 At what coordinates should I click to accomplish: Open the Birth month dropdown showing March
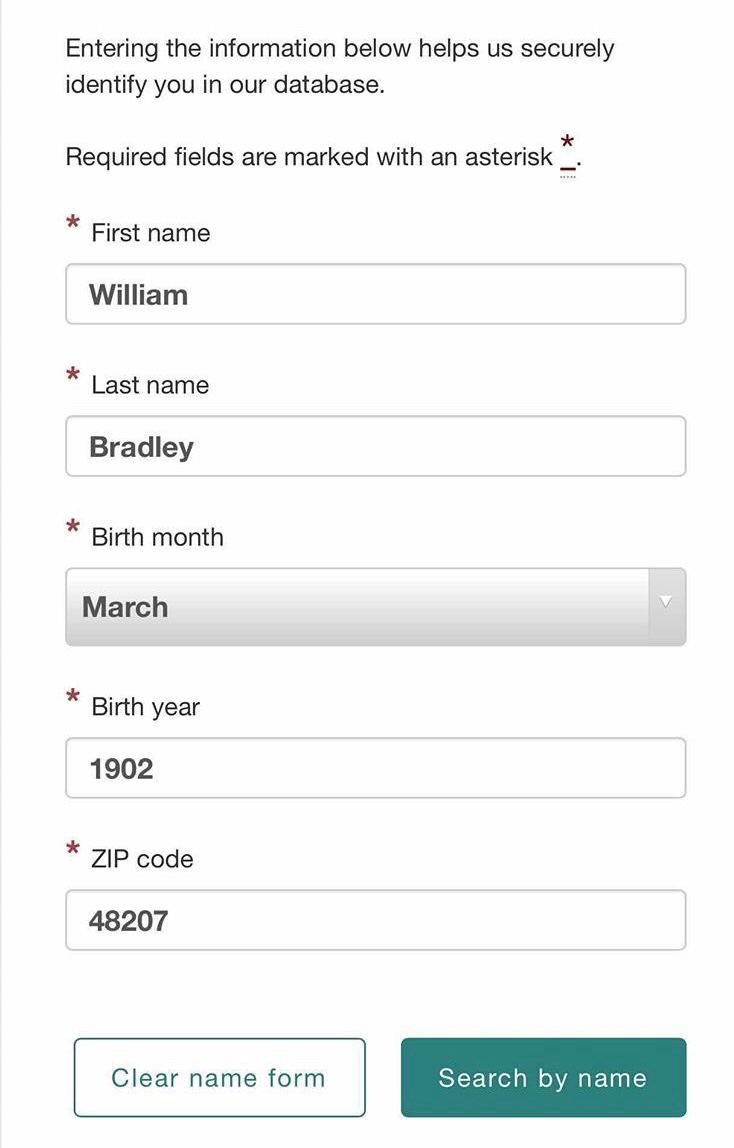click(x=360, y=607)
